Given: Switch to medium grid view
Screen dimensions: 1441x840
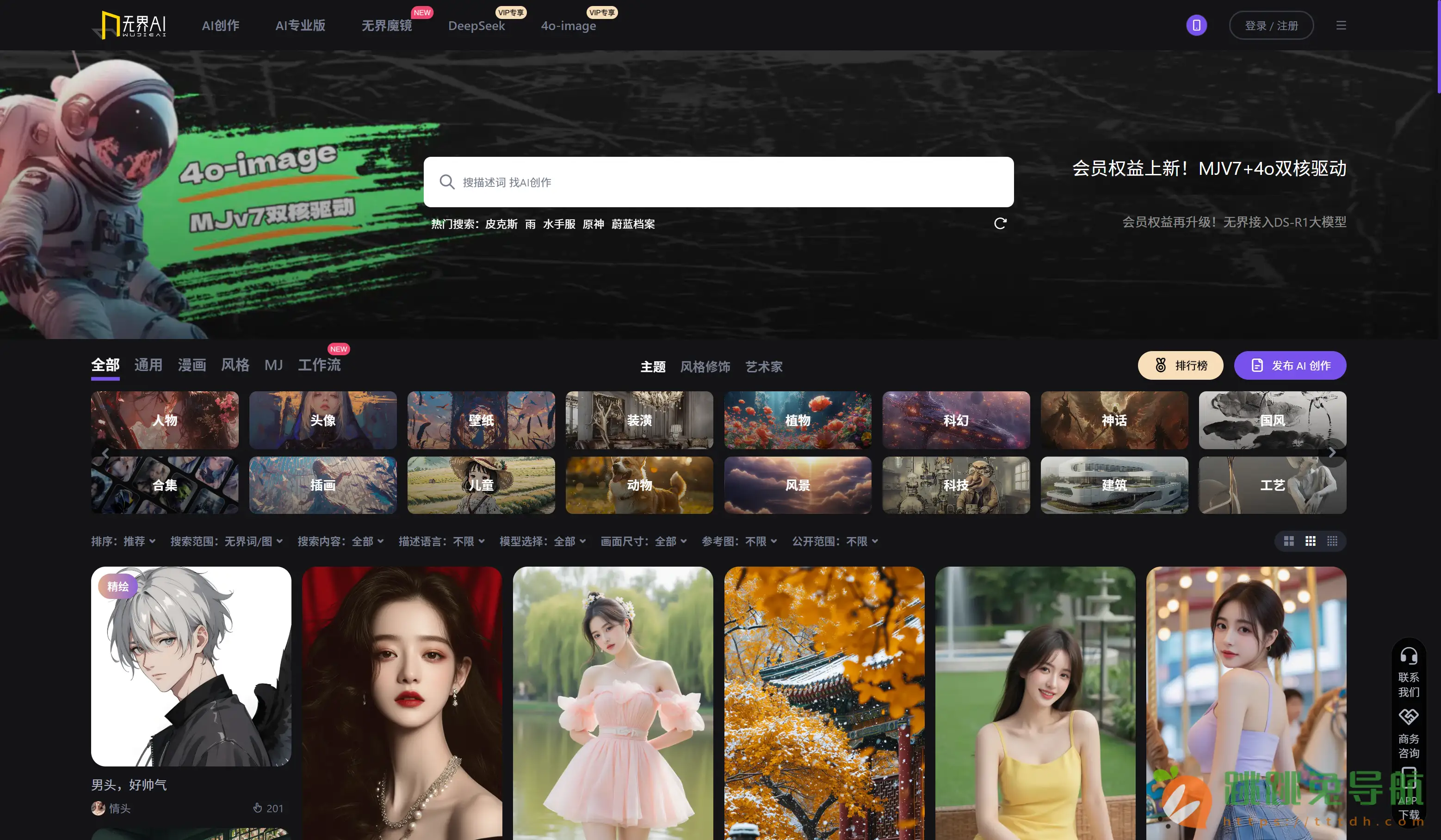Looking at the screenshot, I should tap(1311, 541).
